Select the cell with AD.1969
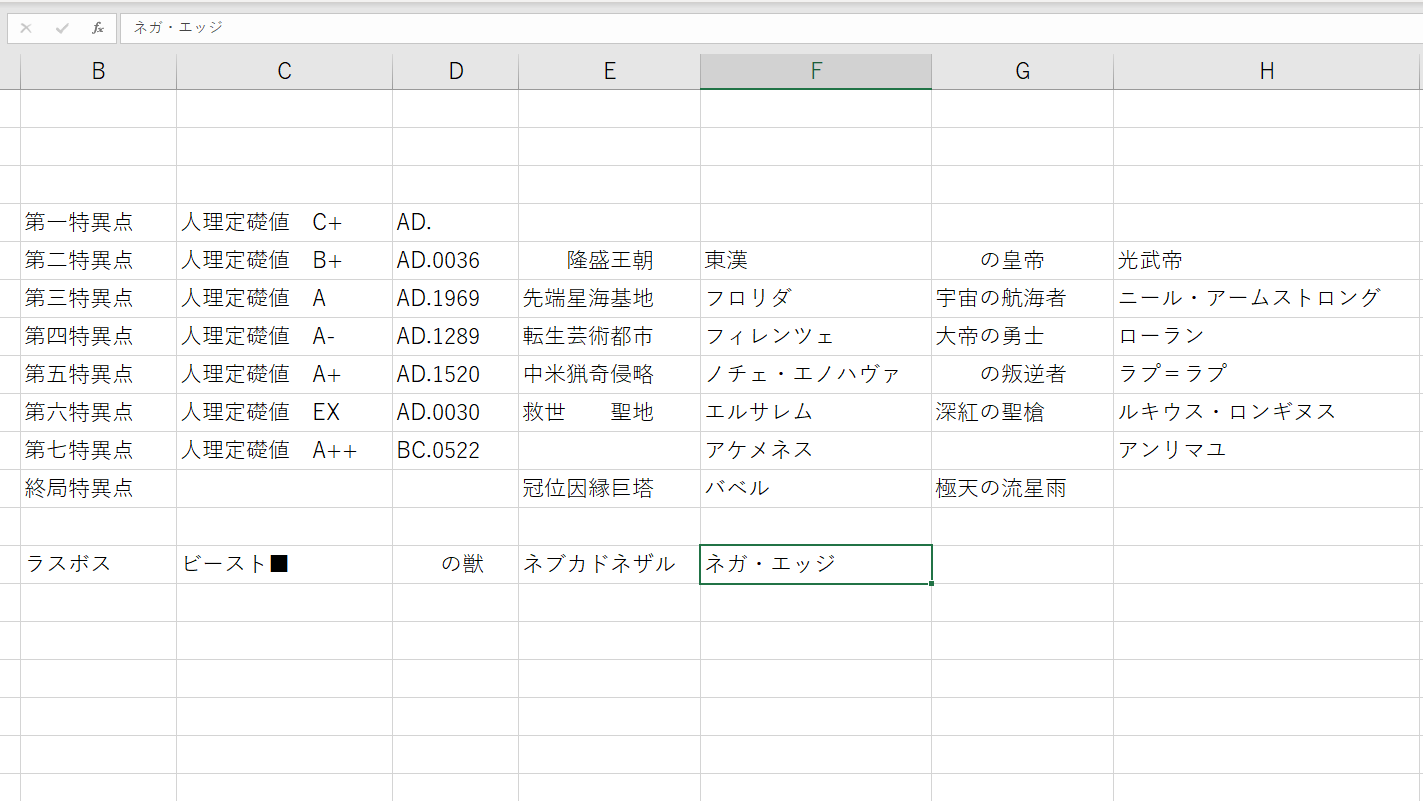 click(x=455, y=298)
